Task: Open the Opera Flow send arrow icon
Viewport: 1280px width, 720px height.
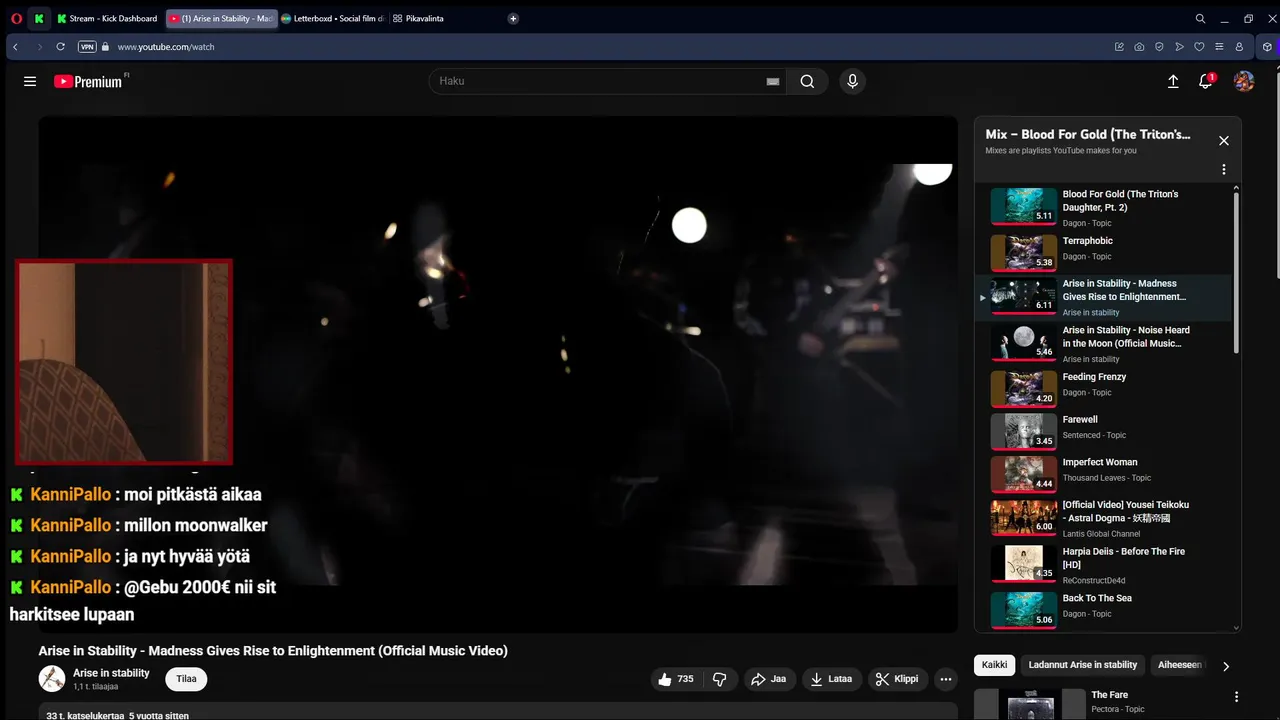Action: [1179, 47]
